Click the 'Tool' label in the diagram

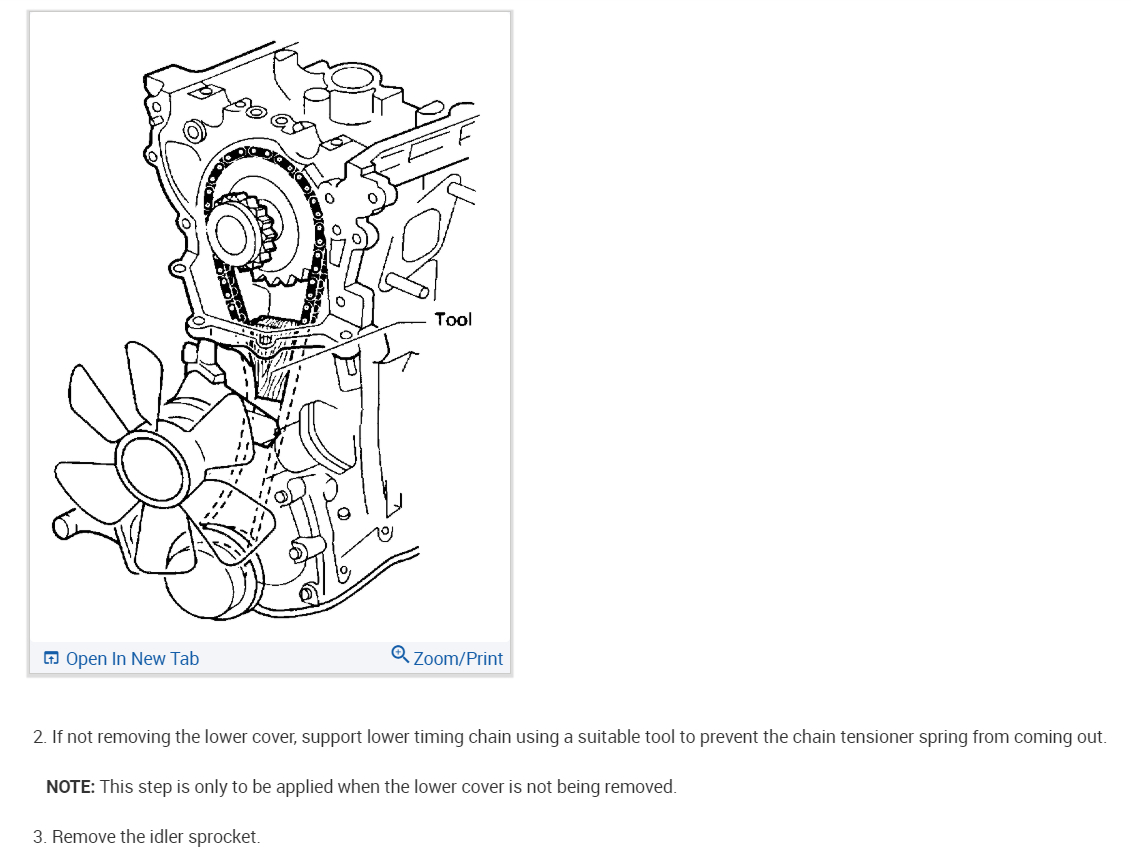(x=453, y=319)
